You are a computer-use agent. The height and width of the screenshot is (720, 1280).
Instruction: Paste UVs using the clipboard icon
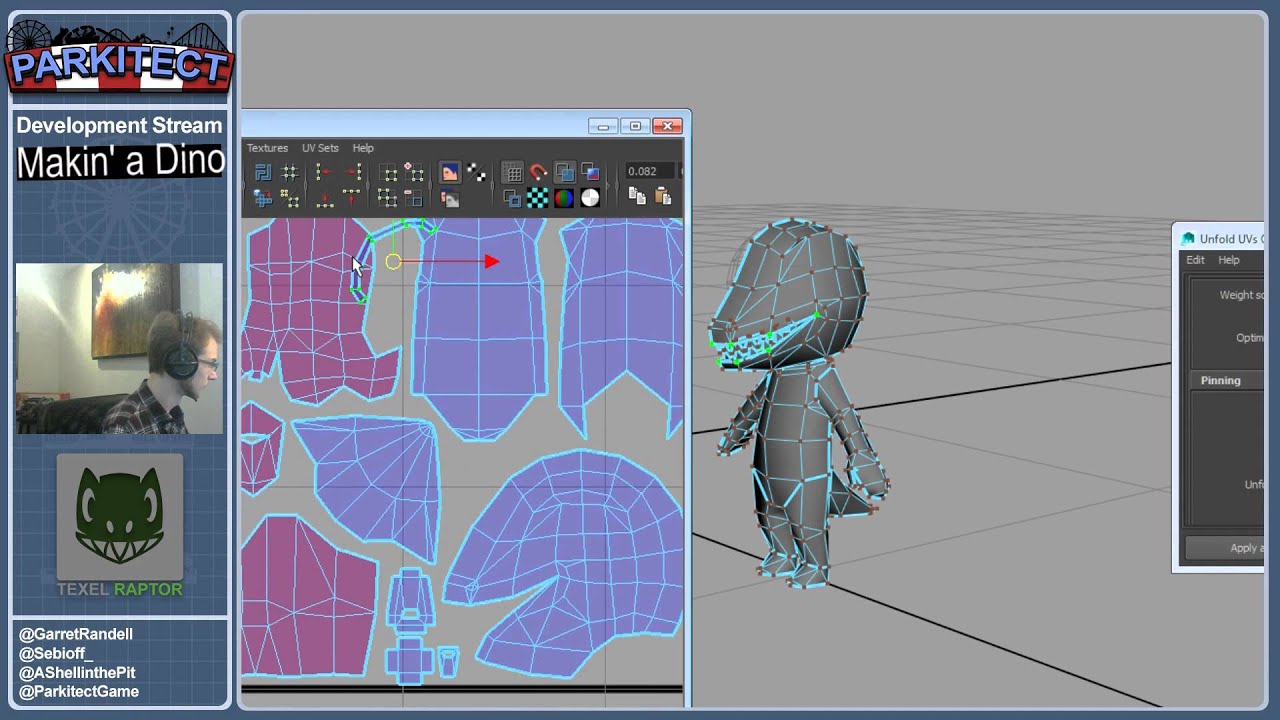(x=661, y=197)
